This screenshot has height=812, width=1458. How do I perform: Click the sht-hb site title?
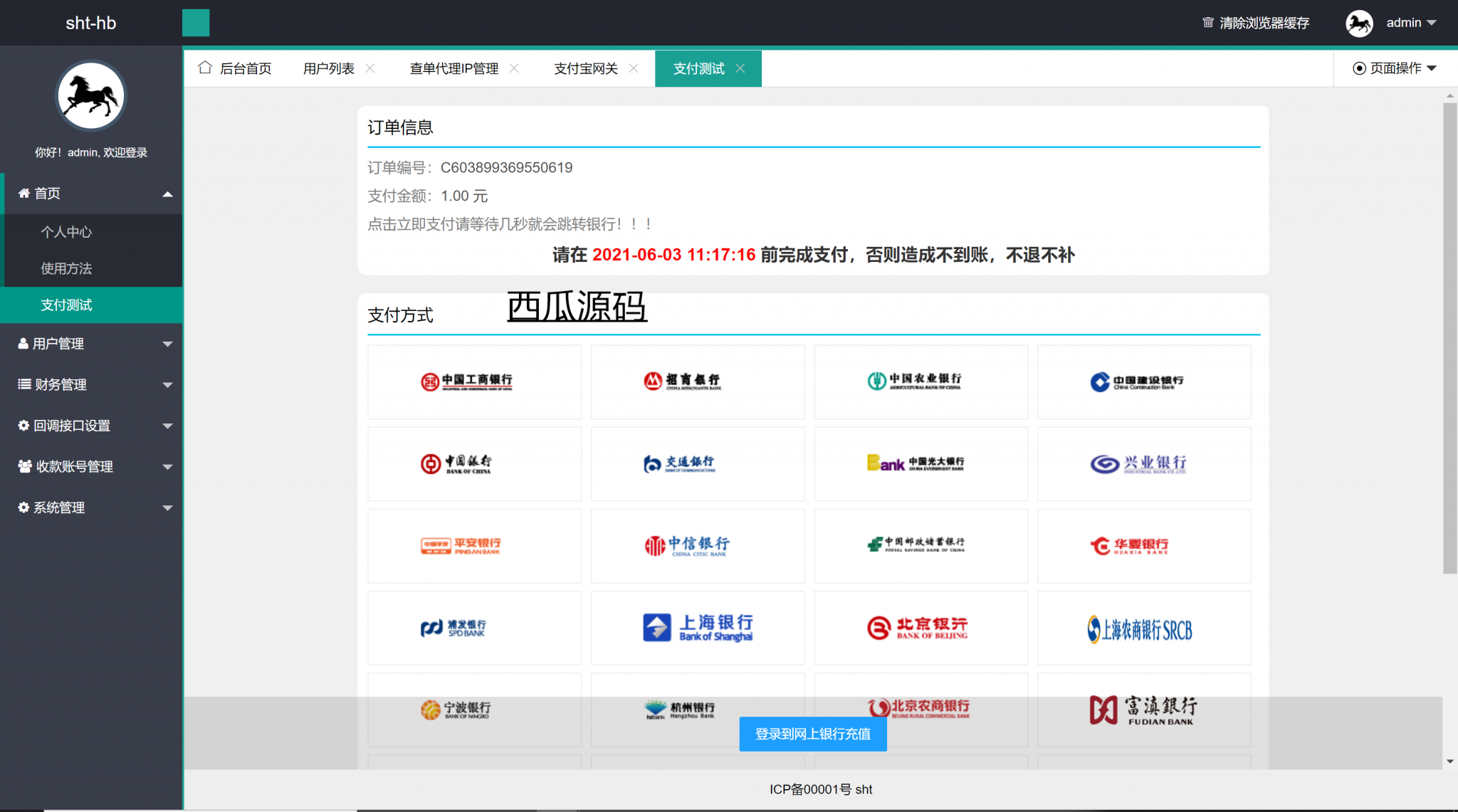(91, 23)
